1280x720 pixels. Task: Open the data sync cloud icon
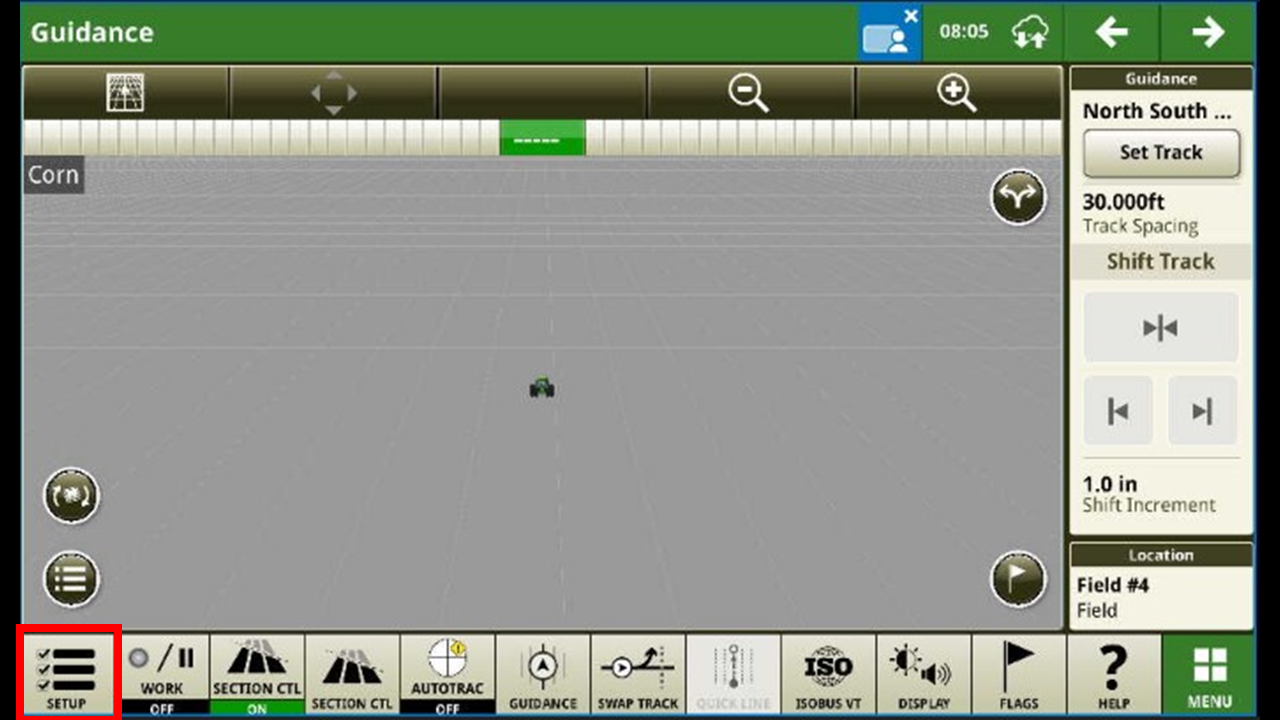tap(1030, 32)
